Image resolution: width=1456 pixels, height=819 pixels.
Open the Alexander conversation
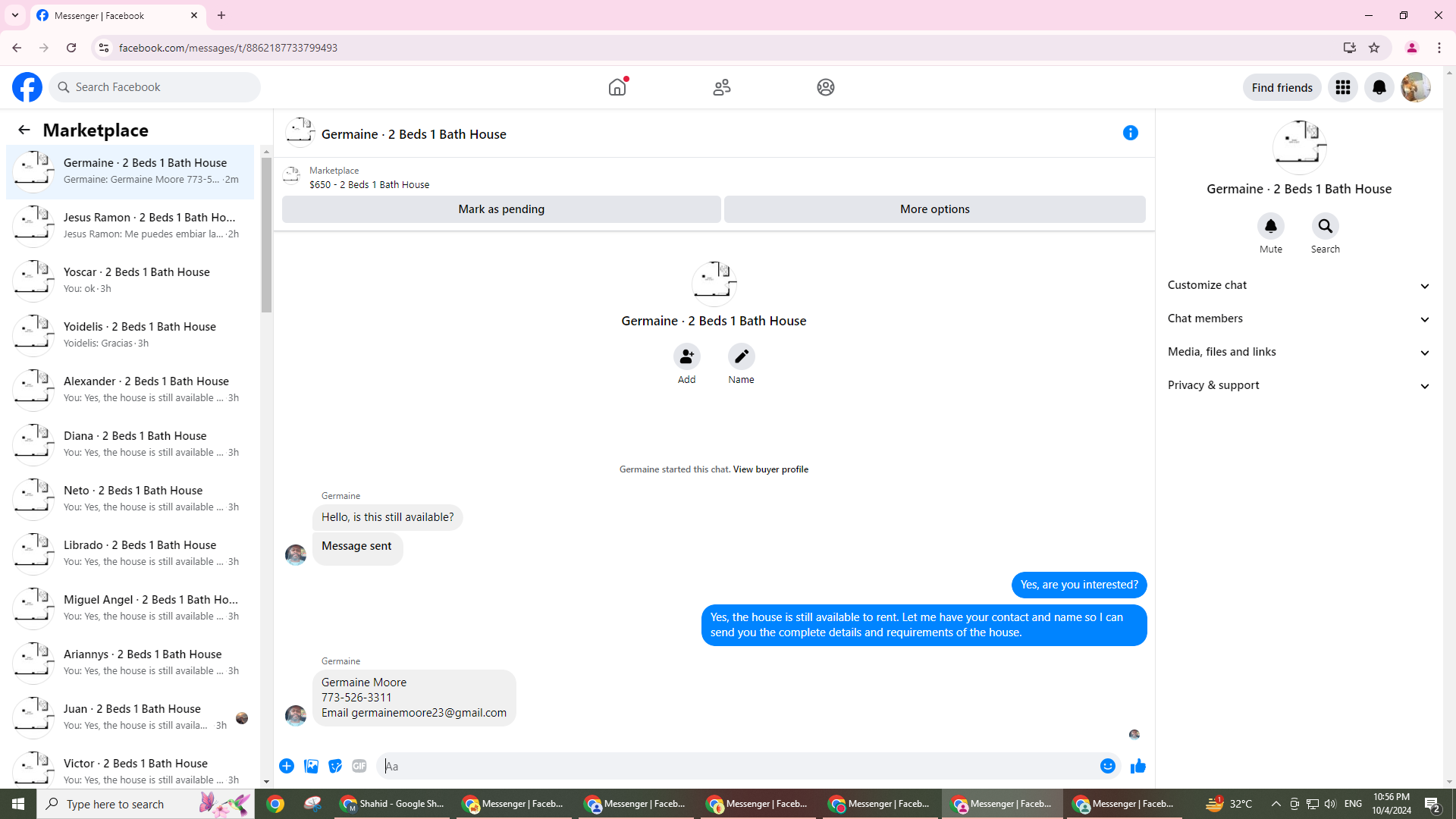click(x=130, y=389)
